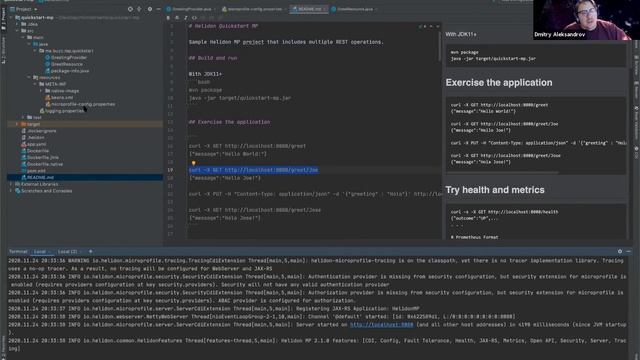This screenshot has height=360, width=640.
Task: Expand the target folder
Action: [x=17, y=124]
